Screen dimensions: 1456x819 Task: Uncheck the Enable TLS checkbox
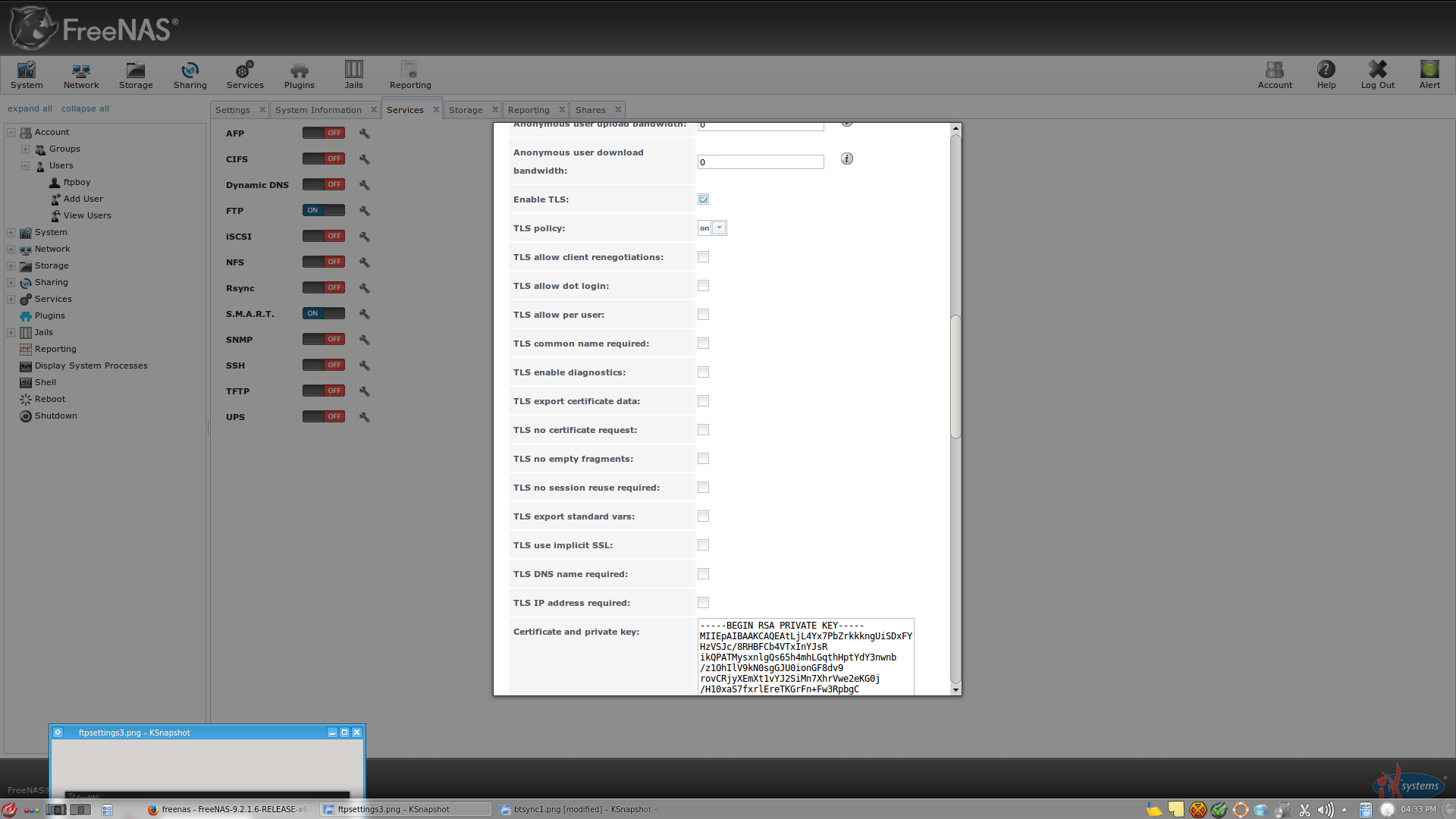pos(704,199)
